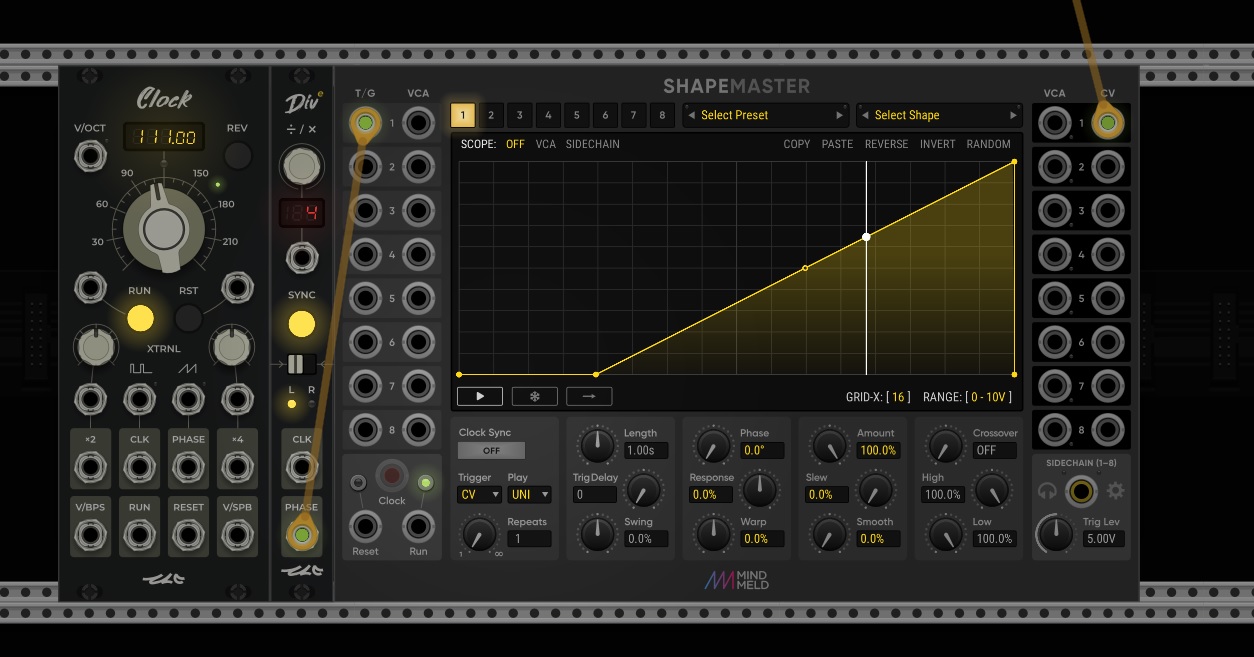Select channel 2 tab in ShapeMaster
The height and width of the screenshot is (657, 1254).
tap(491, 115)
